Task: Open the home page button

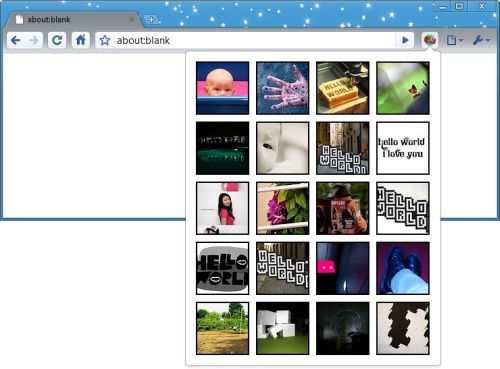Action: 81,40
